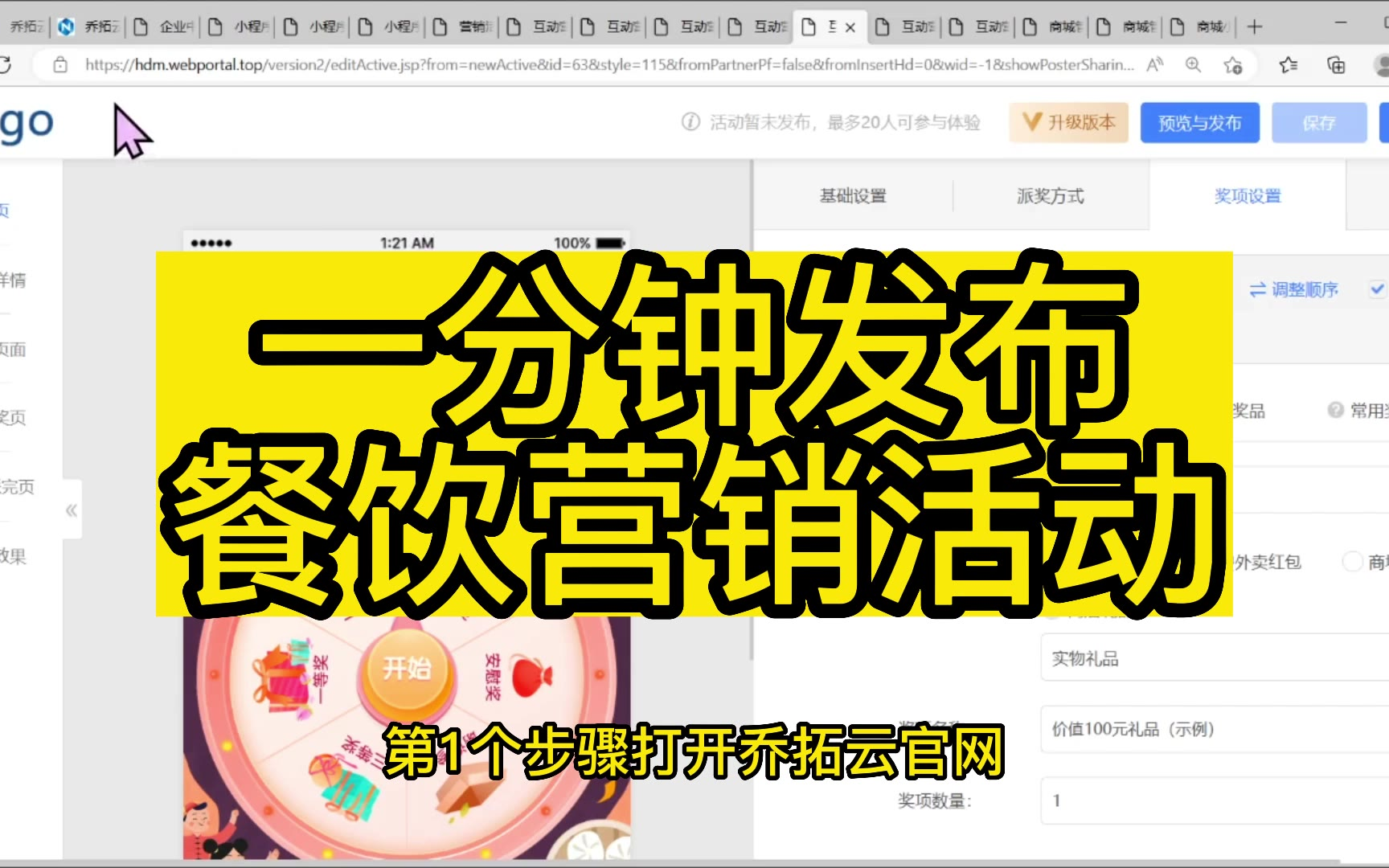The height and width of the screenshot is (868, 1389).
Task: Collapse the left sidebar with the « arrow
Action: 72,510
